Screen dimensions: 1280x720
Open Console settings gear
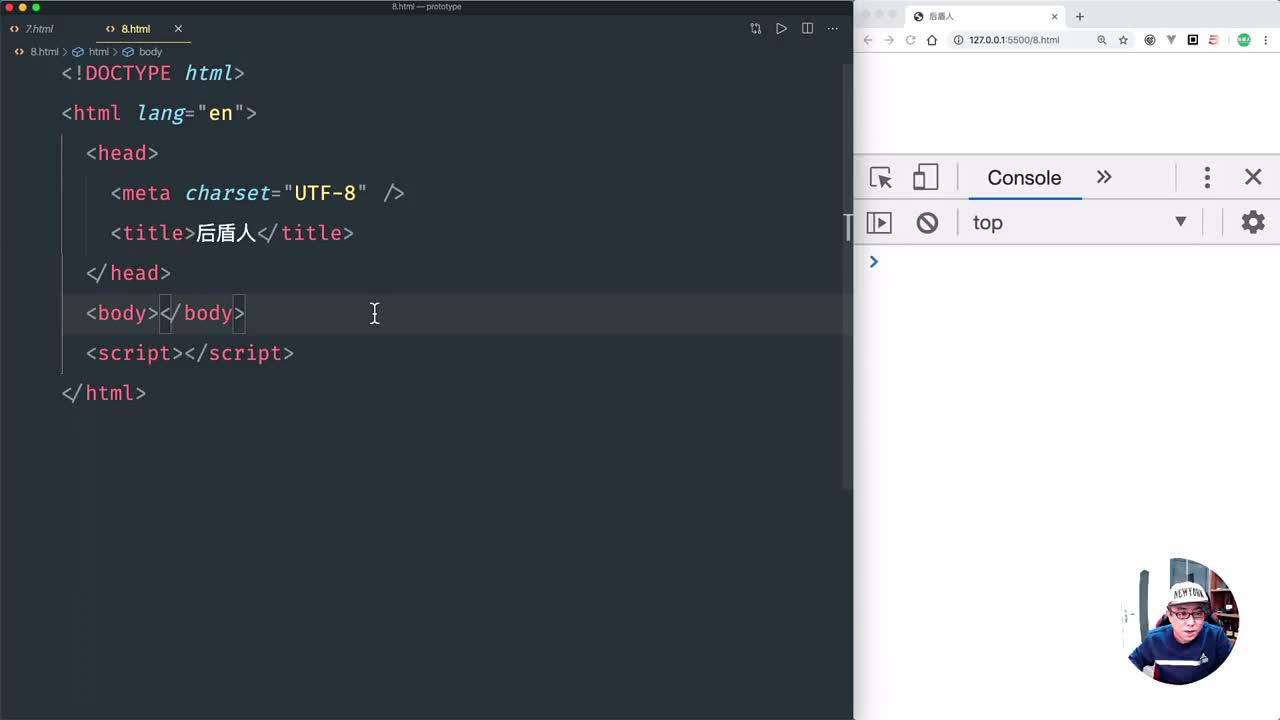[x=1253, y=222]
